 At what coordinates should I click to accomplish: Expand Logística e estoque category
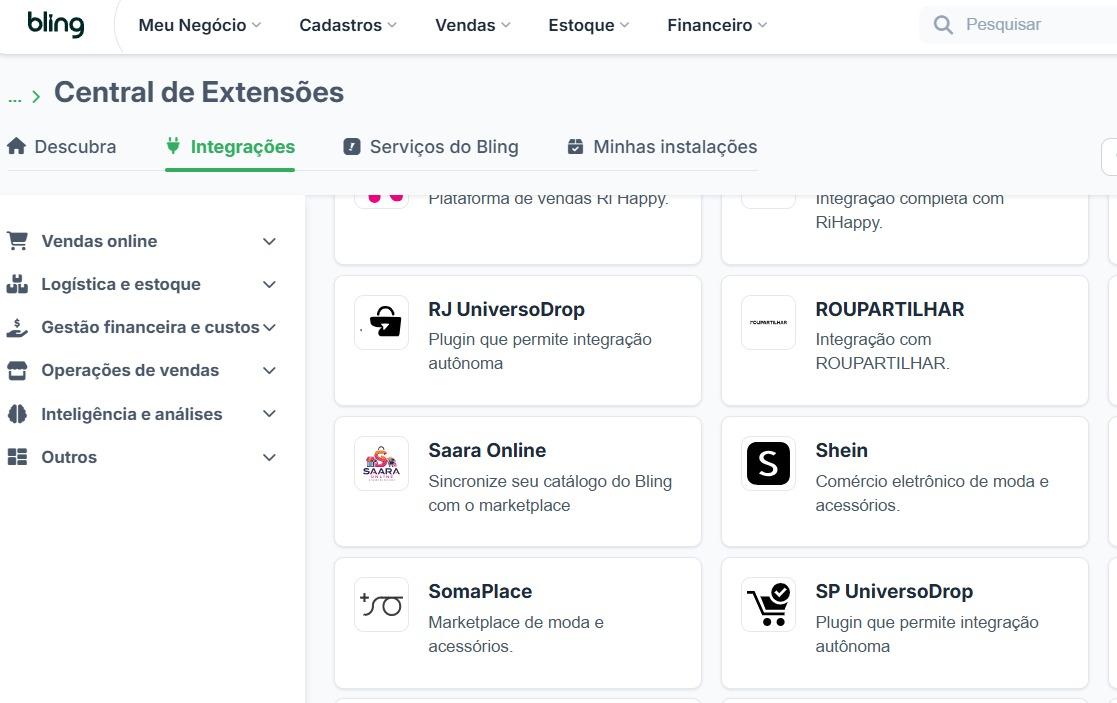[141, 284]
